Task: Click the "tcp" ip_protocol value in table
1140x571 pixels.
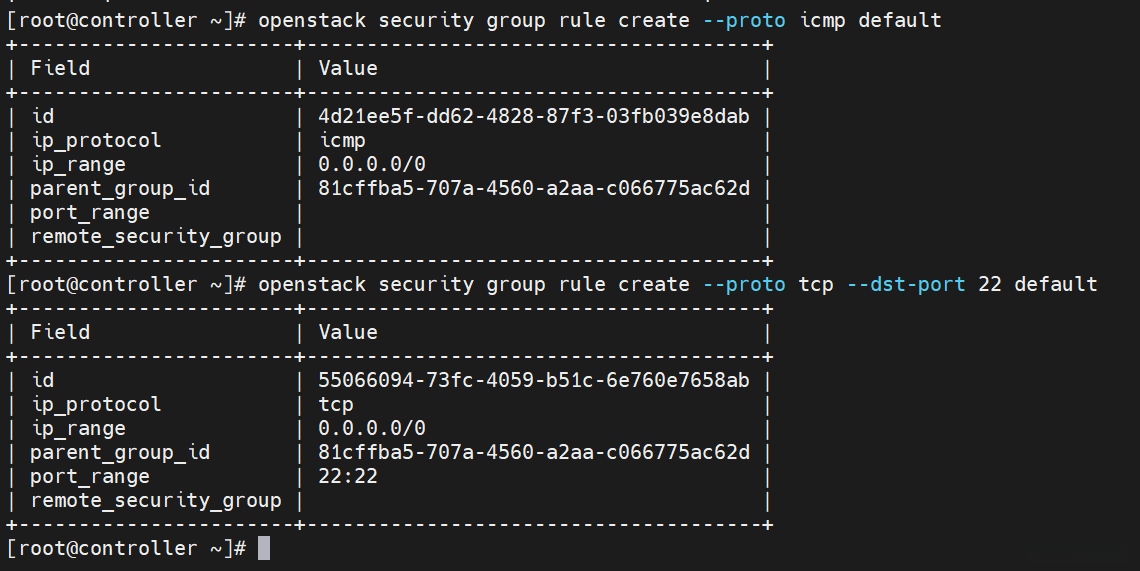Action: point(336,404)
